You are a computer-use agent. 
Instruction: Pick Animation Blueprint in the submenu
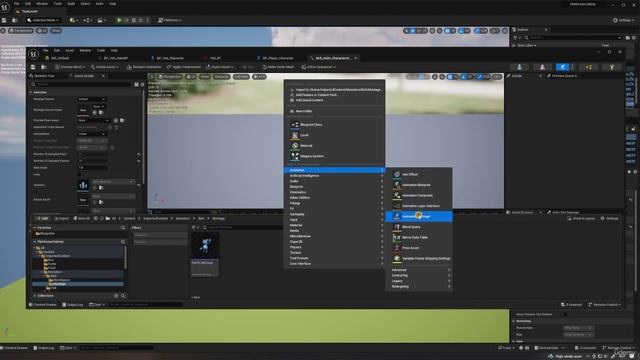pos(419,185)
